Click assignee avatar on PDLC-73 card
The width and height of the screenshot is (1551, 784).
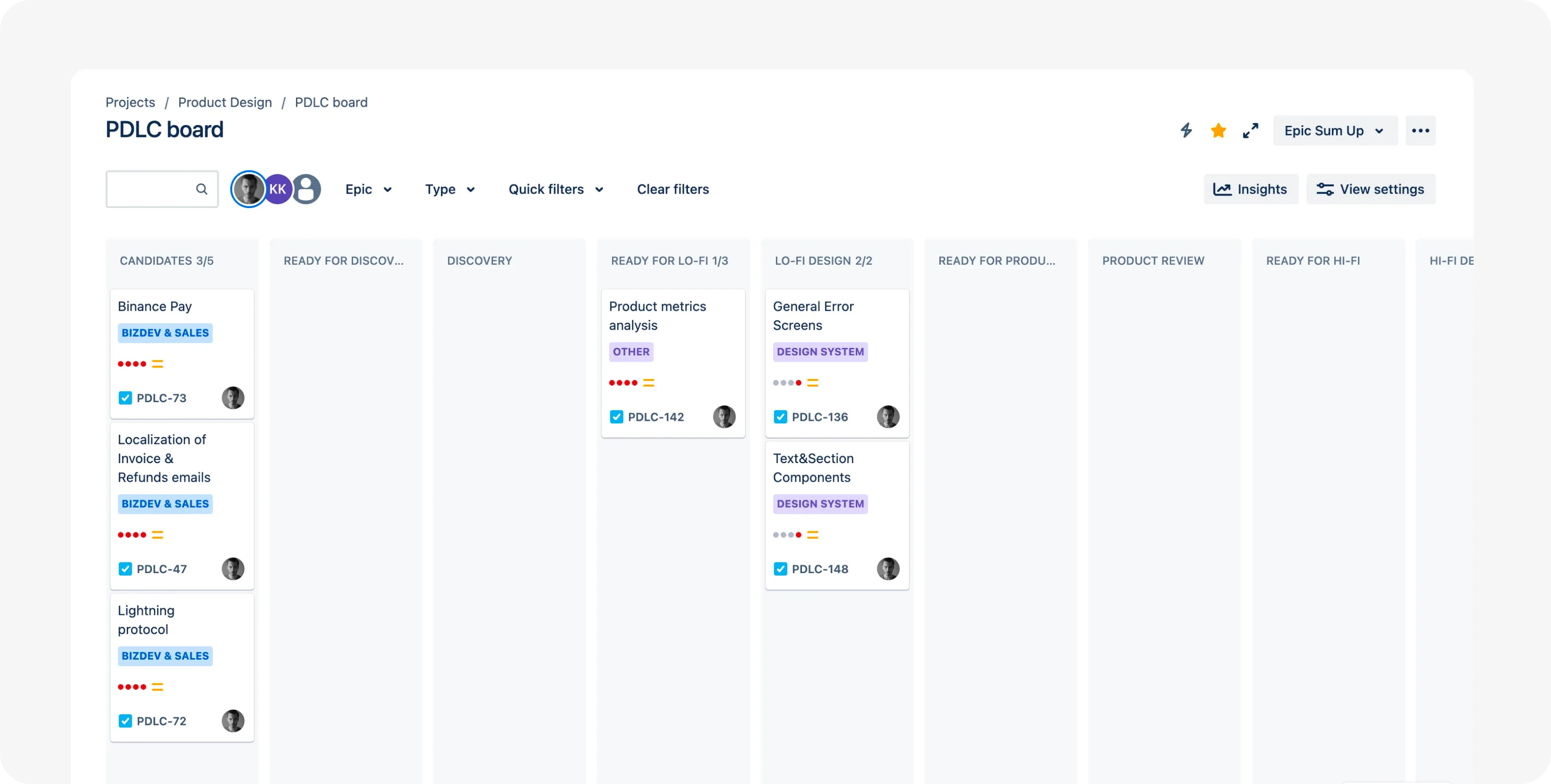click(233, 398)
